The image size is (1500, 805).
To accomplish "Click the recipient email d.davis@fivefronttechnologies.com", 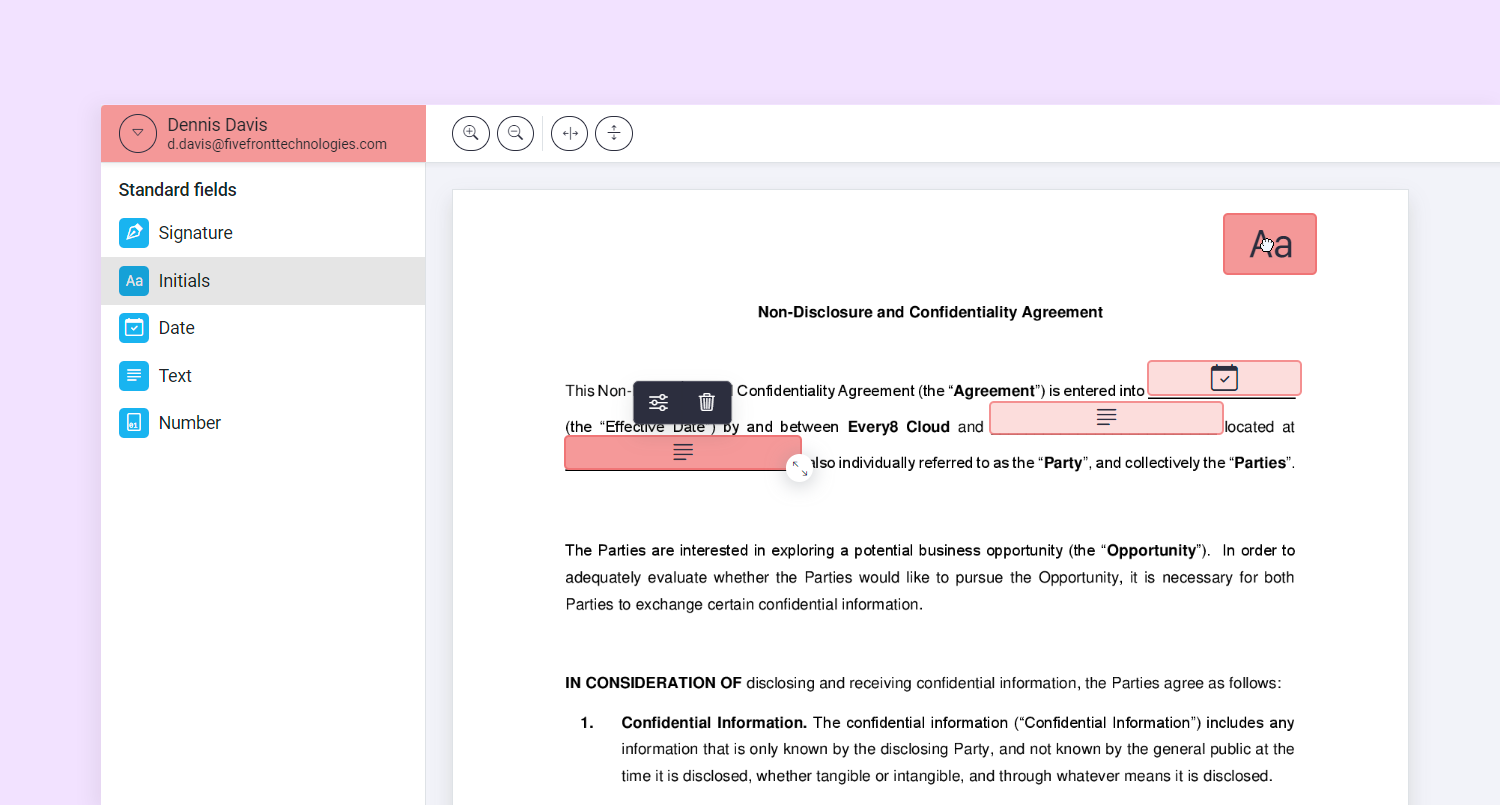I will [x=277, y=144].
